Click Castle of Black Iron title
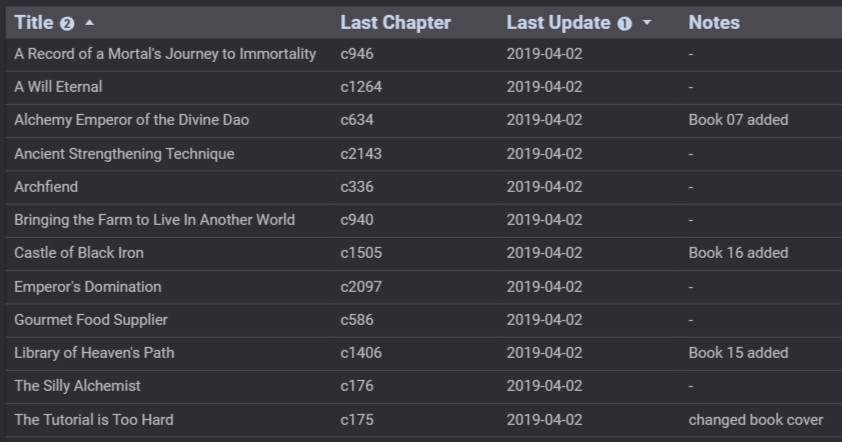 pyautogui.click(x=79, y=253)
